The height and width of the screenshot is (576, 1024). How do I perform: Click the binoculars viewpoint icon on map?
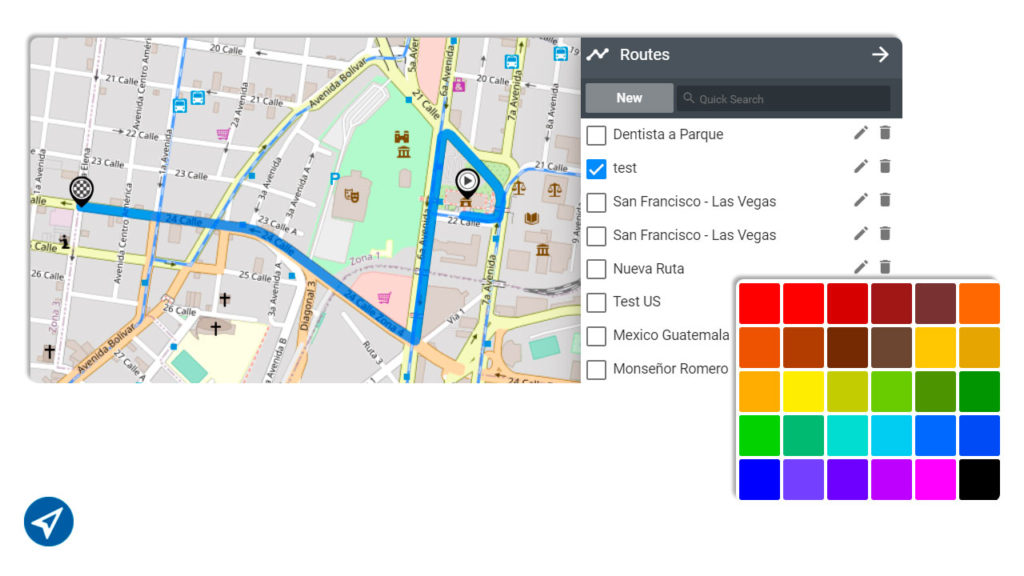pyautogui.click(x=402, y=136)
